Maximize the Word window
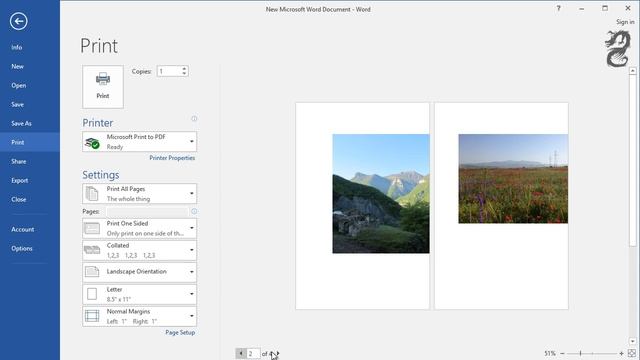Viewport: 640px width, 360px height. pyautogui.click(x=605, y=8)
